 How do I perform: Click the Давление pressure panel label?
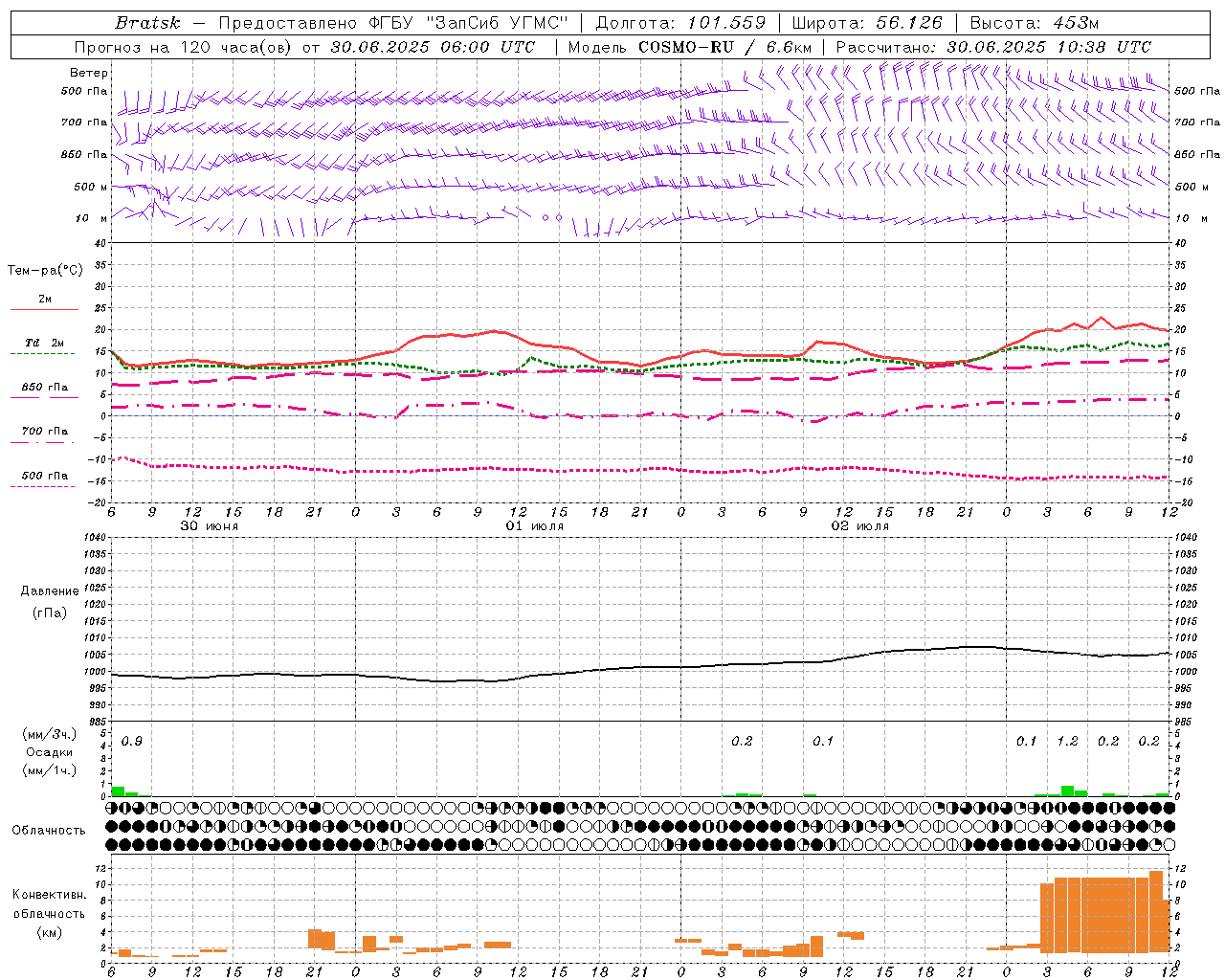(50, 591)
